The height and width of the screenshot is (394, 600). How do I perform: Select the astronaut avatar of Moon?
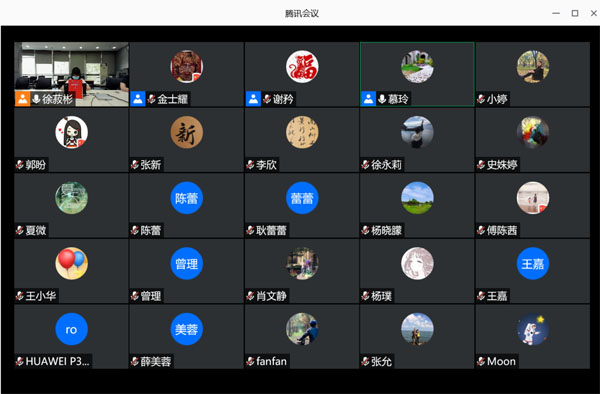tap(533, 329)
